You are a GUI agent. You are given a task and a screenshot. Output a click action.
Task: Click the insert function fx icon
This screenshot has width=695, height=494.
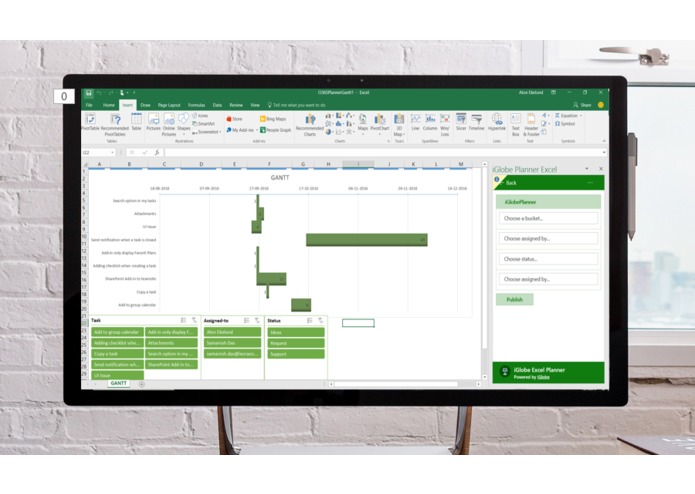click(157, 152)
